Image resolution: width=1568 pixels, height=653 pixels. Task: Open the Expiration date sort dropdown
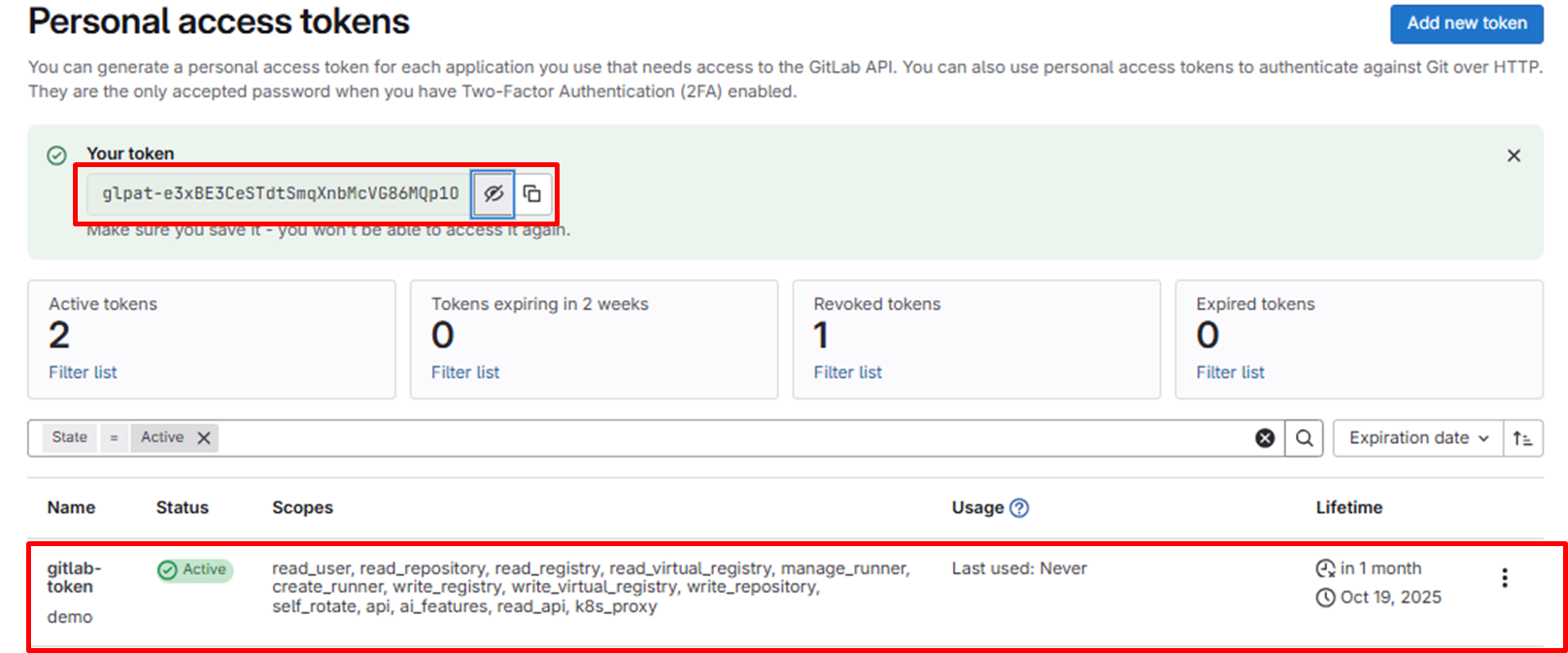point(1418,438)
